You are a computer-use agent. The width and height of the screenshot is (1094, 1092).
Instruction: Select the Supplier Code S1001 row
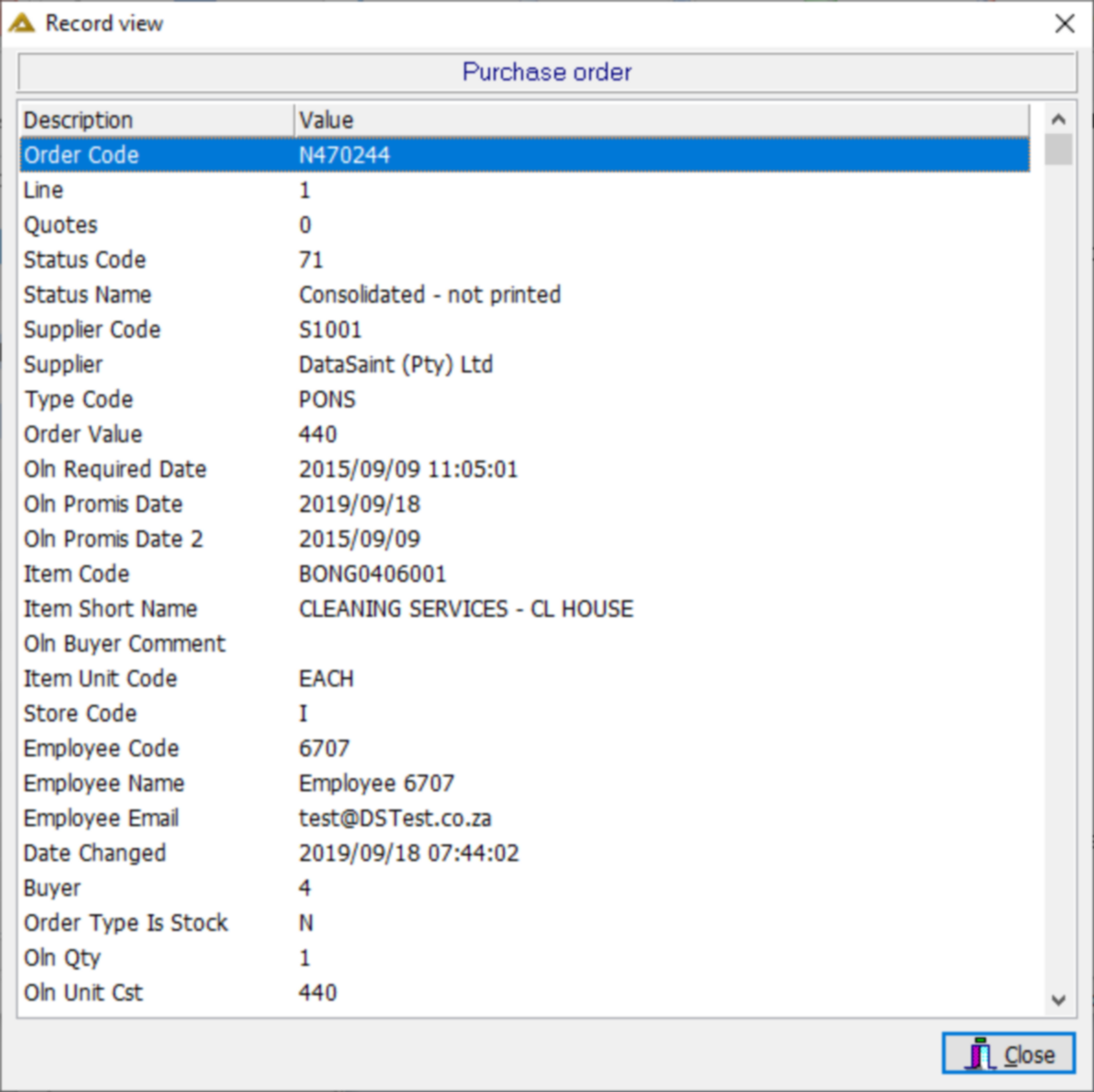coord(525,329)
